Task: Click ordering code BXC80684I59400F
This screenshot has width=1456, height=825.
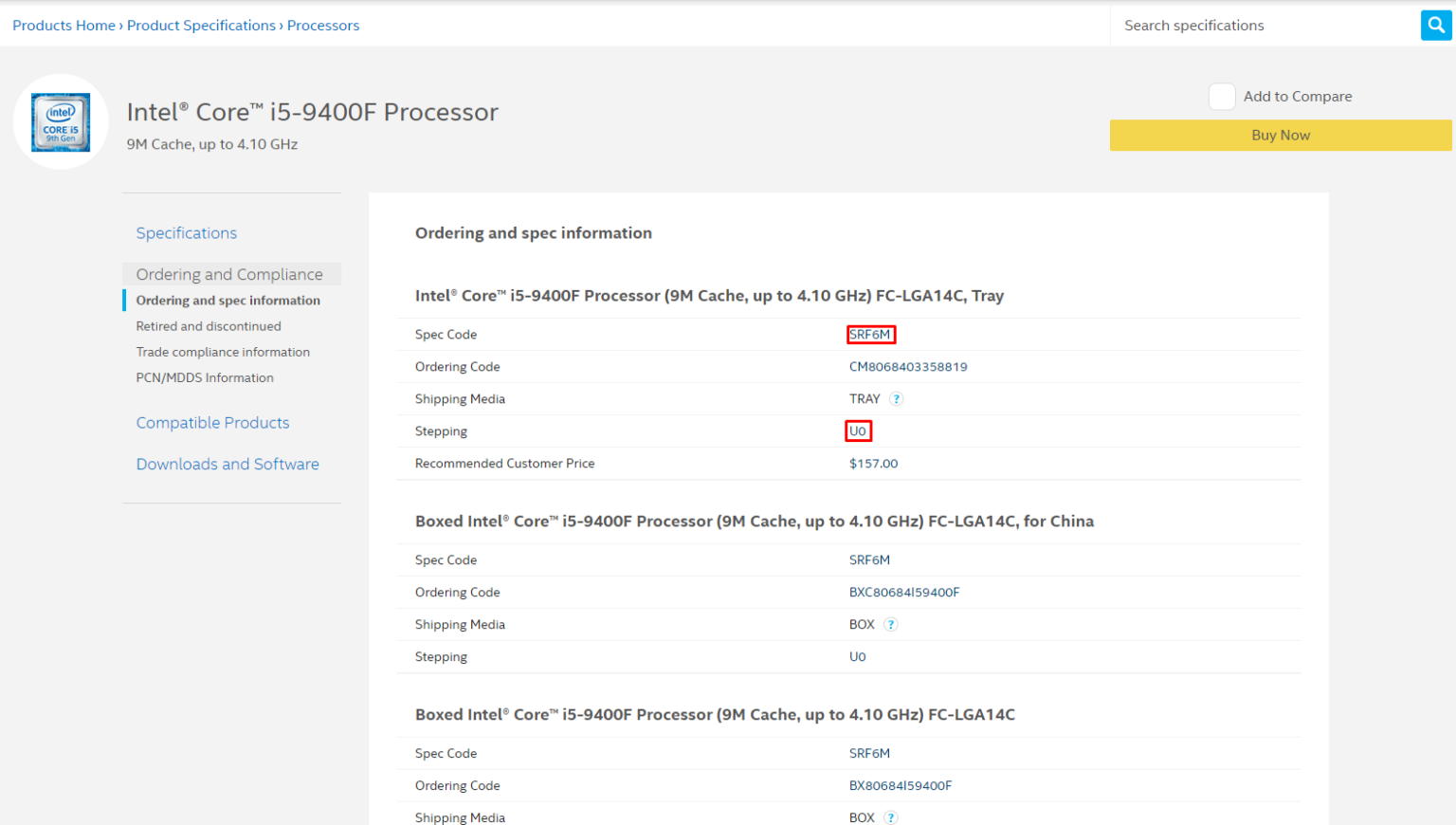Action: click(904, 593)
